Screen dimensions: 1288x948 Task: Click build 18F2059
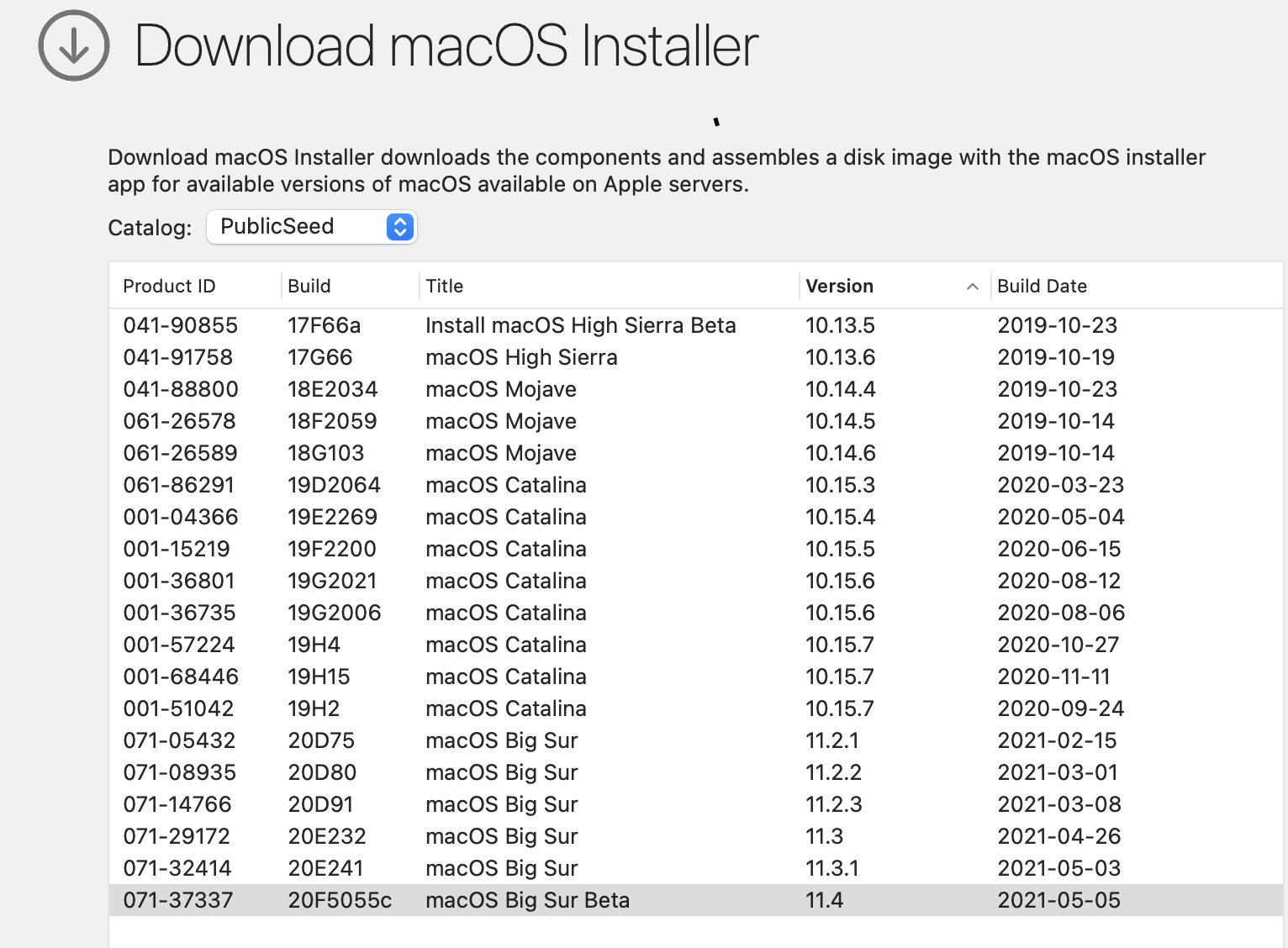pyautogui.click(x=333, y=421)
